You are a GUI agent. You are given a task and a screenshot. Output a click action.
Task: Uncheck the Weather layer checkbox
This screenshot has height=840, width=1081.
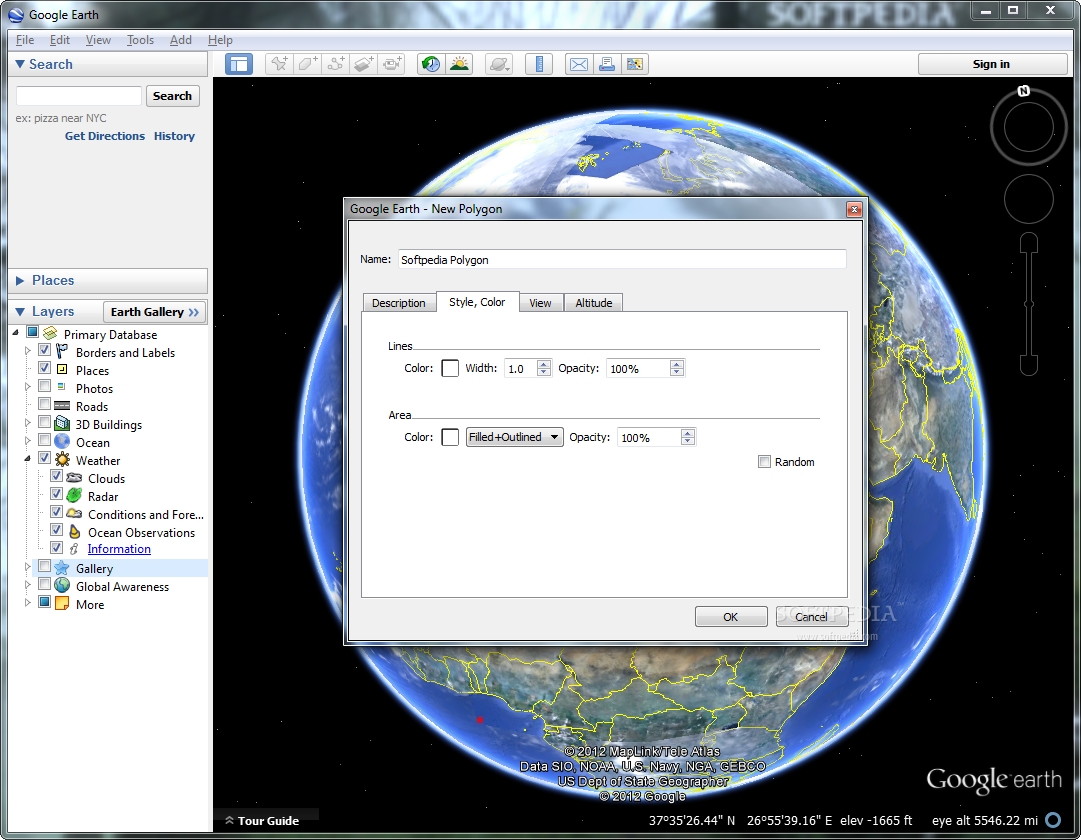[44, 458]
